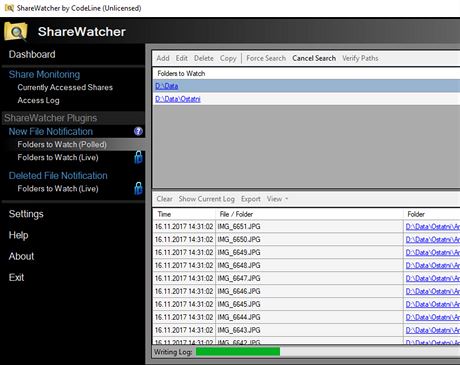Open Share Monitoring section

tap(44, 74)
